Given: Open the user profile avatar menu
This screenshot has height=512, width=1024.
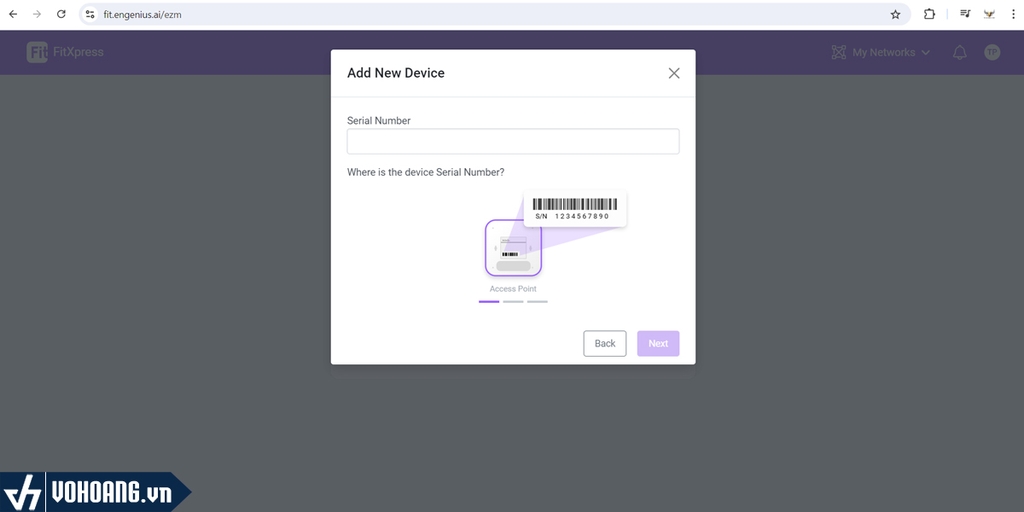Looking at the screenshot, I should [x=992, y=53].
